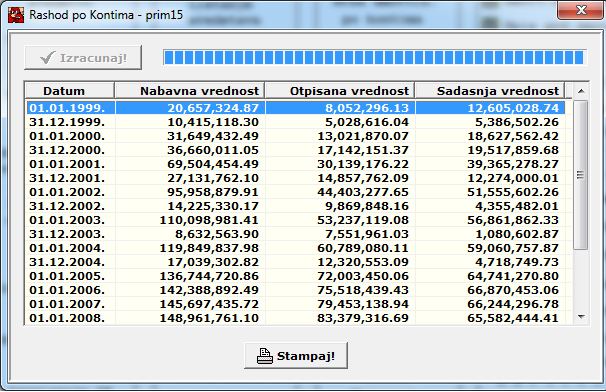Image resolution: width=606 pixels, height=392 pixels.
Task: Select row dated 01.01.2000.
Action: pyautogui.click(x=296, y=136)
